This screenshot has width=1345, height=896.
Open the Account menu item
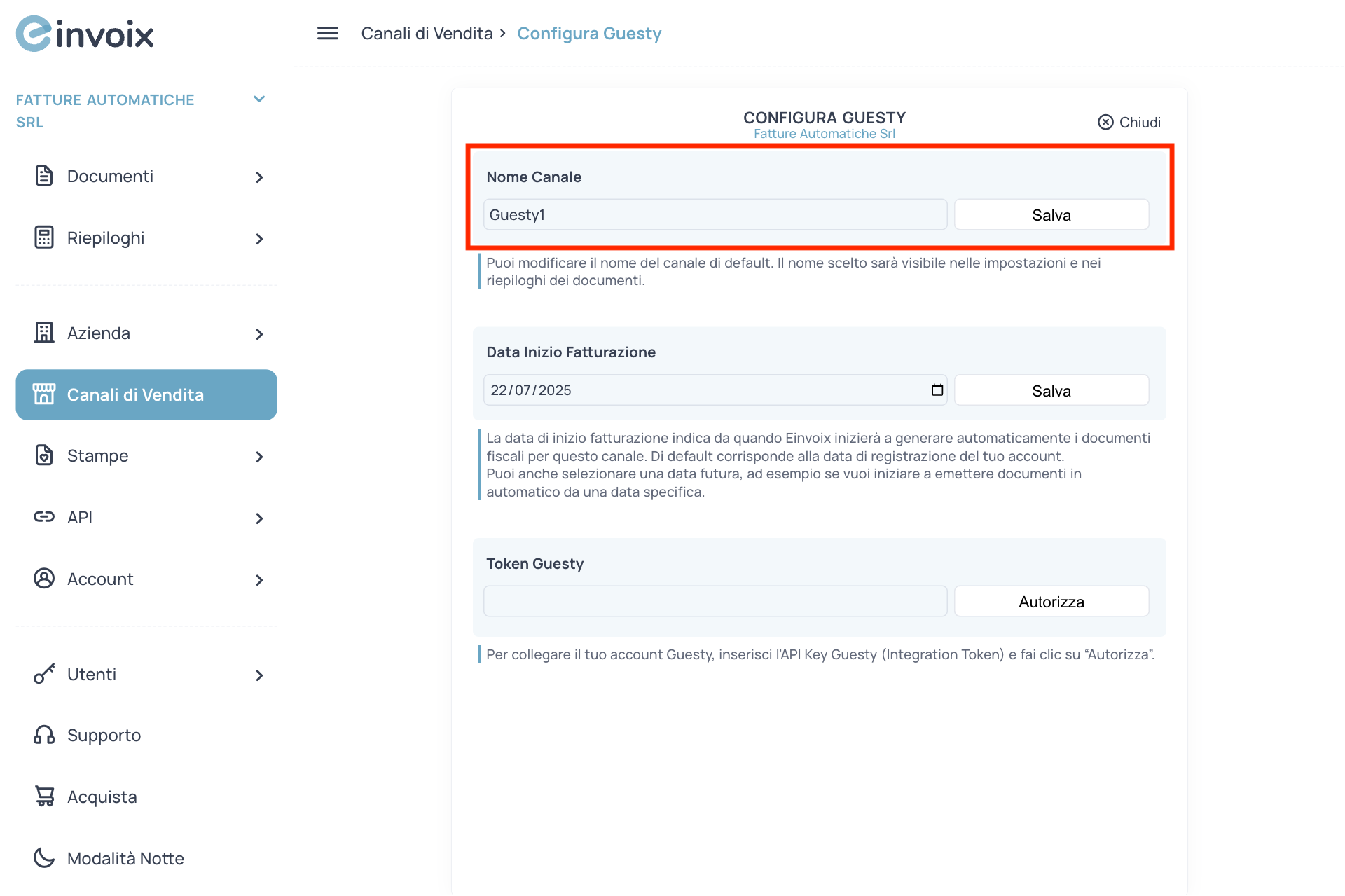[100, 579]
